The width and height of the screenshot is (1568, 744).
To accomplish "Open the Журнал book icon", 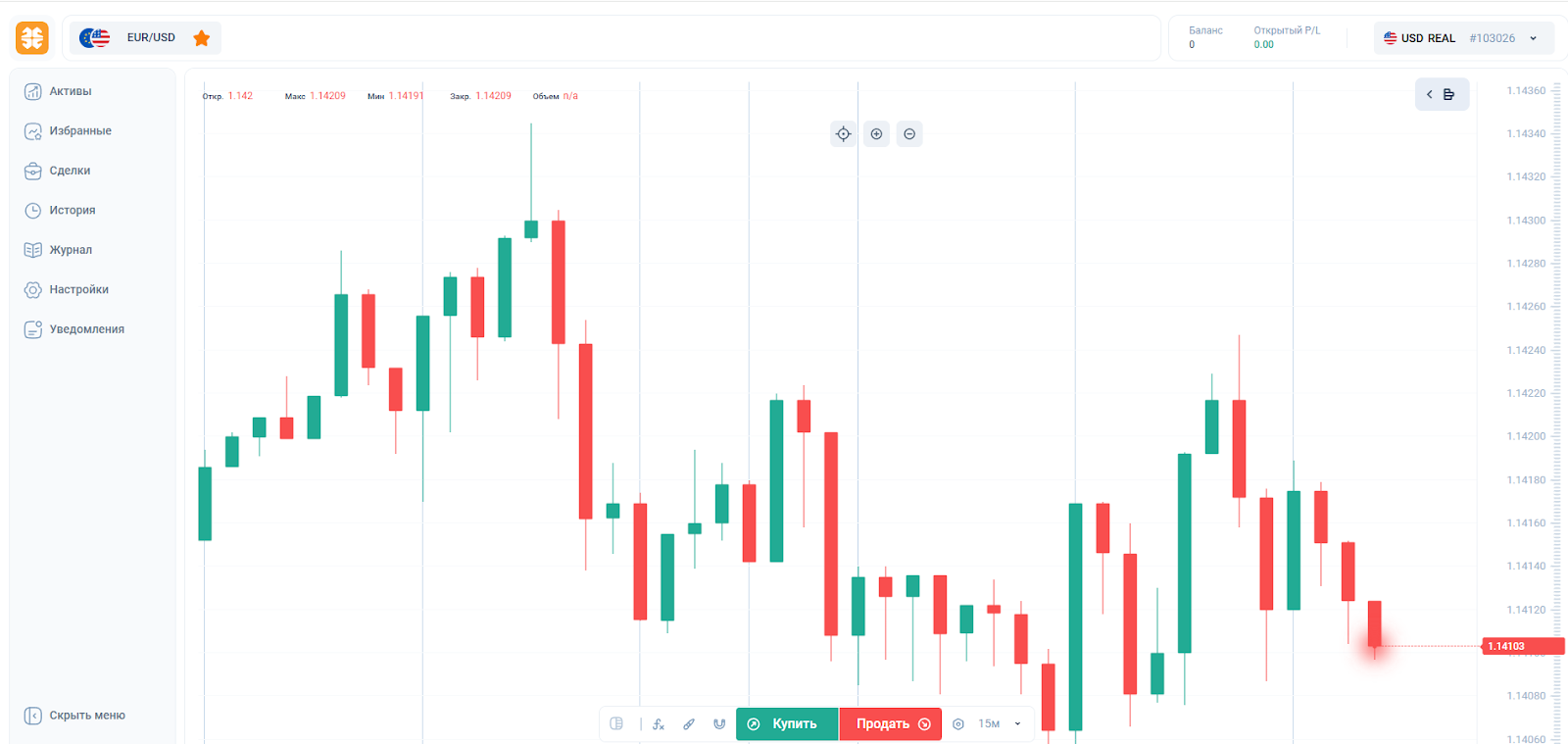I will pyautogui.click(x=33, y=250).
